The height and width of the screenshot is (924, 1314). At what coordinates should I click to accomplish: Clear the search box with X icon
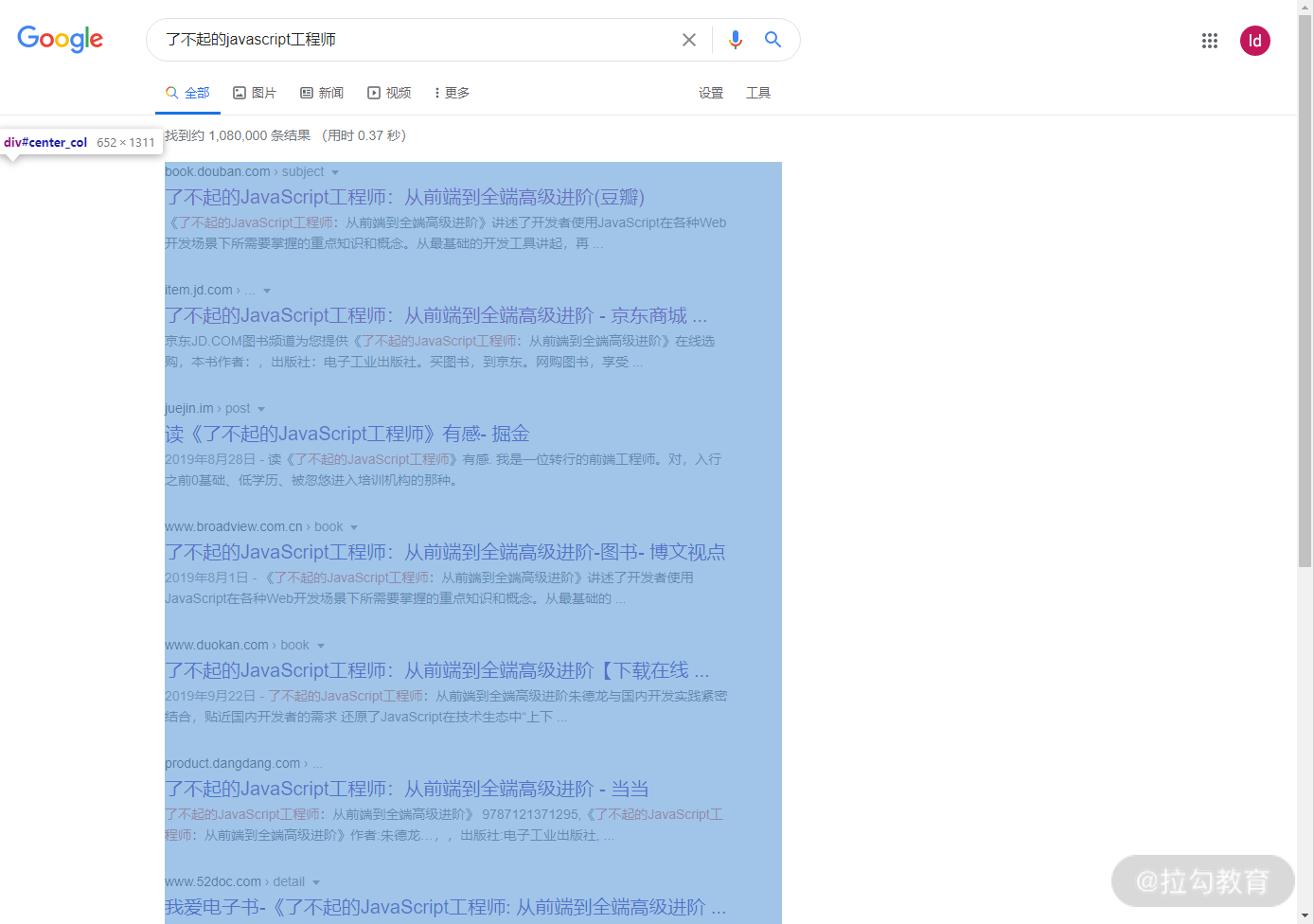(x=689, y=40)
